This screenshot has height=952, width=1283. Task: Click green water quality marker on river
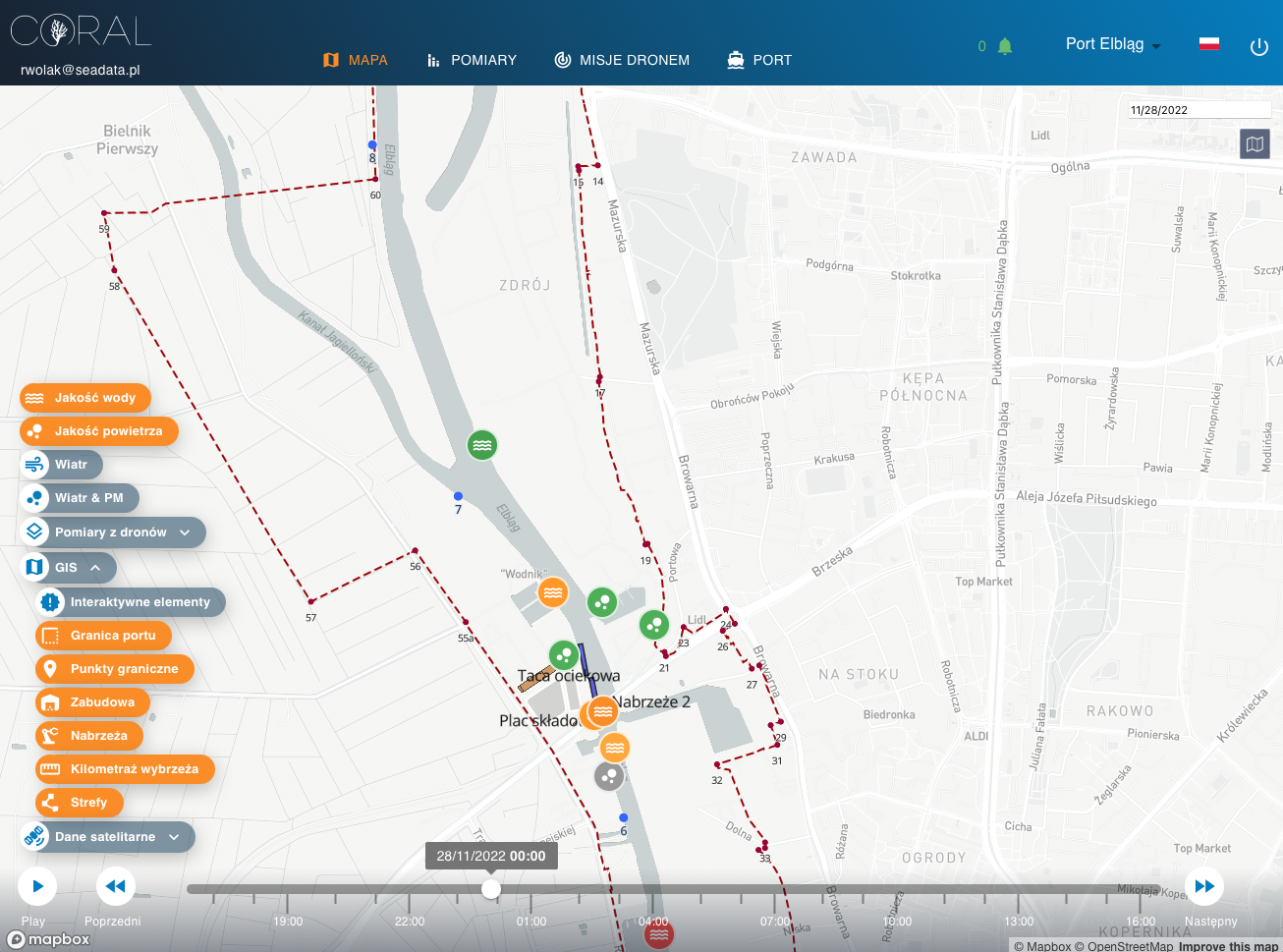(x=481, y=445)
